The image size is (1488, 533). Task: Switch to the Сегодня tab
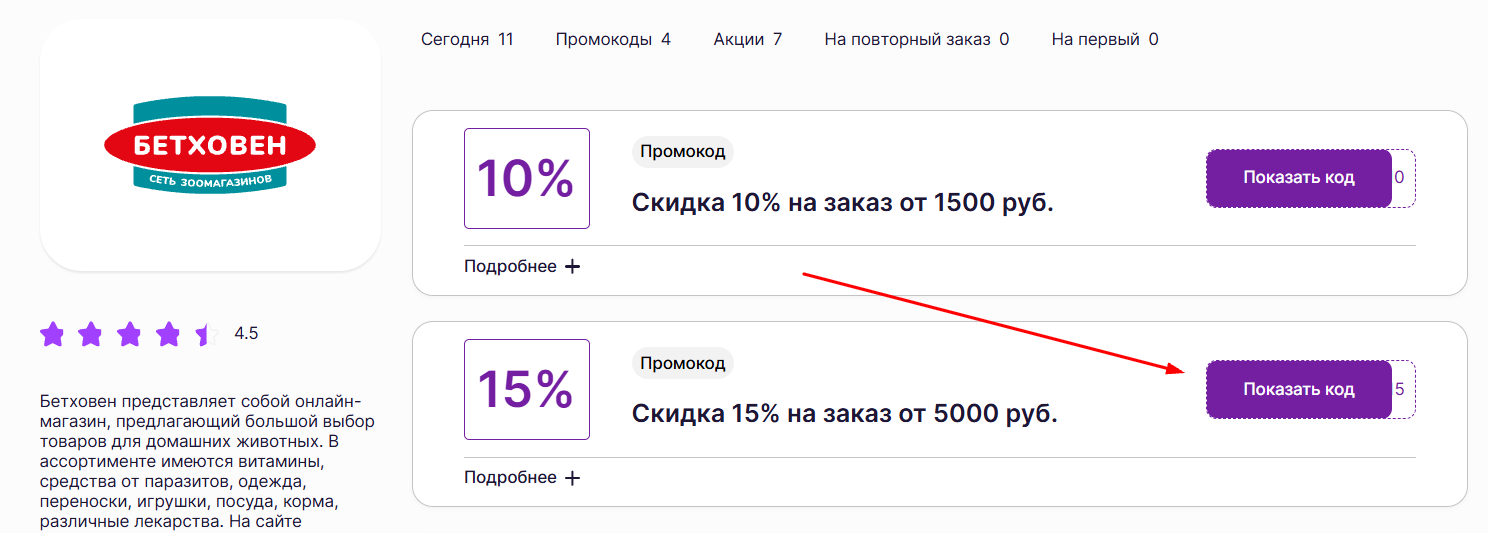(466, 40)
